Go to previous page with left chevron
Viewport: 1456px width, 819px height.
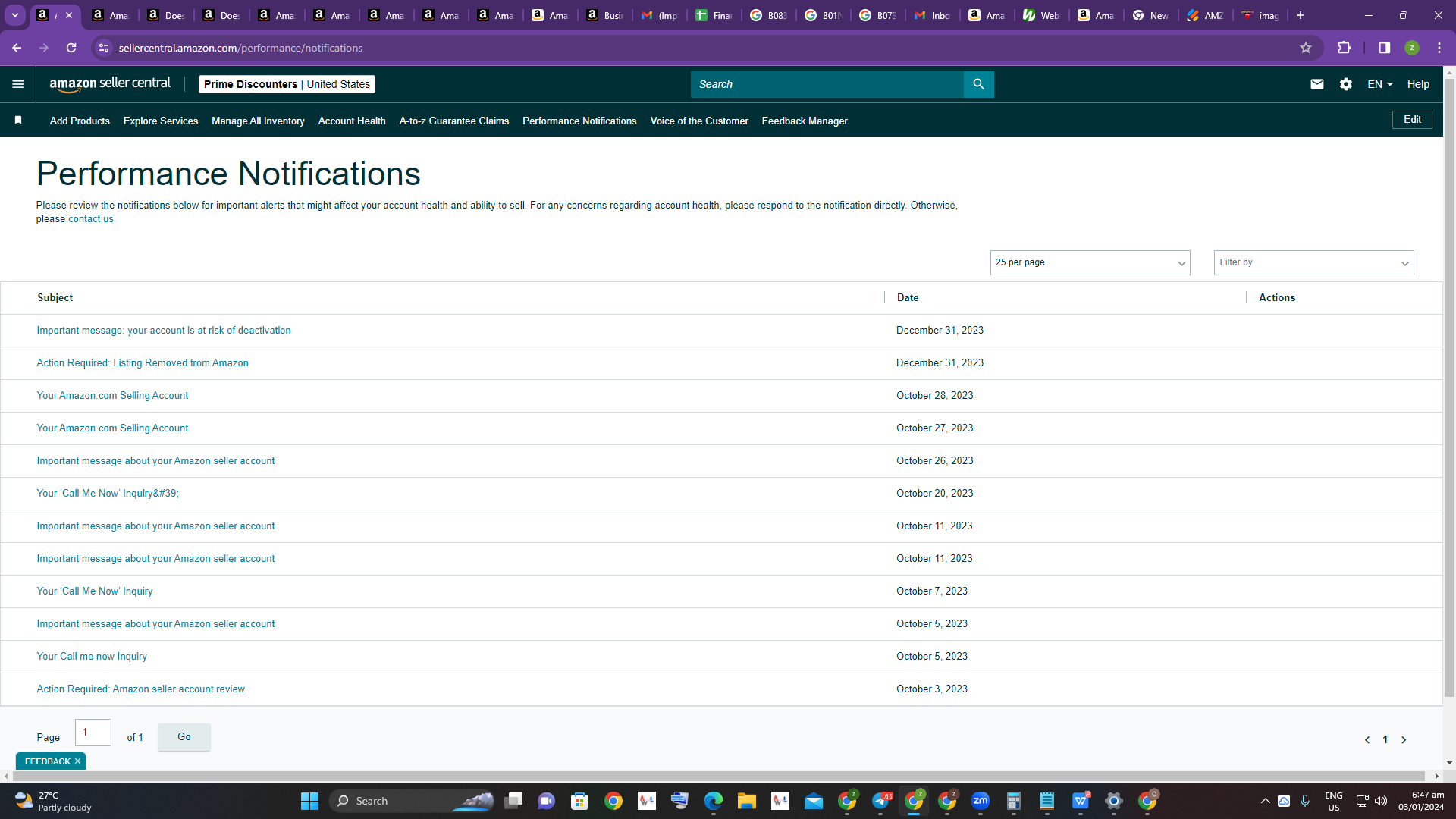[x=1367, y=740]
